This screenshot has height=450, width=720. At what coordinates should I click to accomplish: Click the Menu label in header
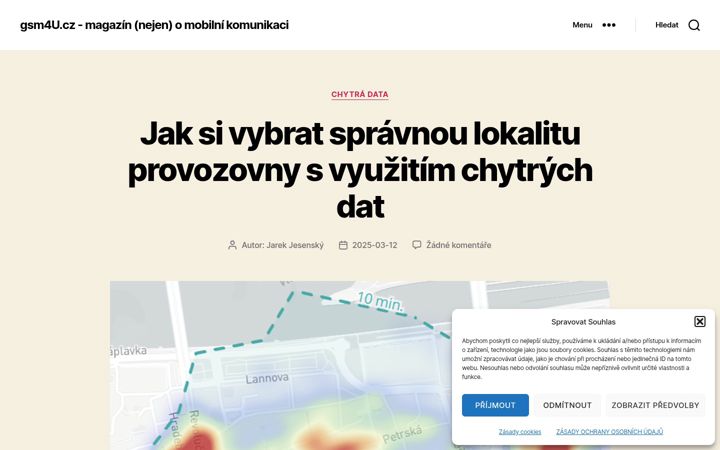[582, 25]
